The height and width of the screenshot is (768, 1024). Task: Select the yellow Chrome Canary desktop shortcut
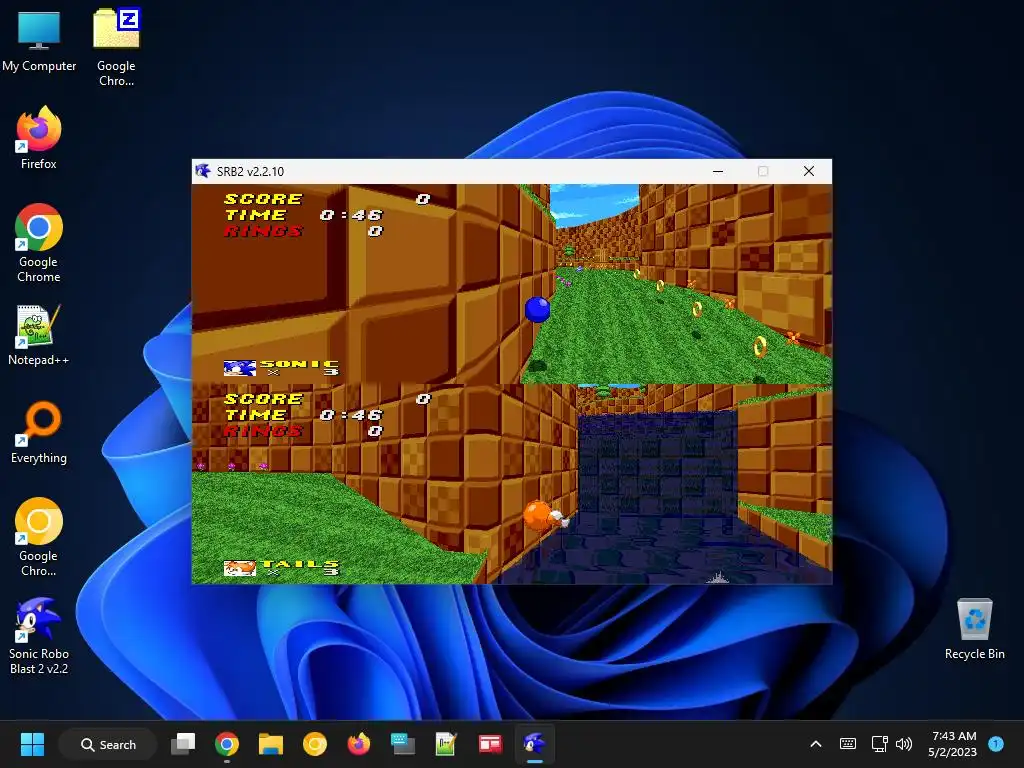pyautogui.click(x=39, y=537)
